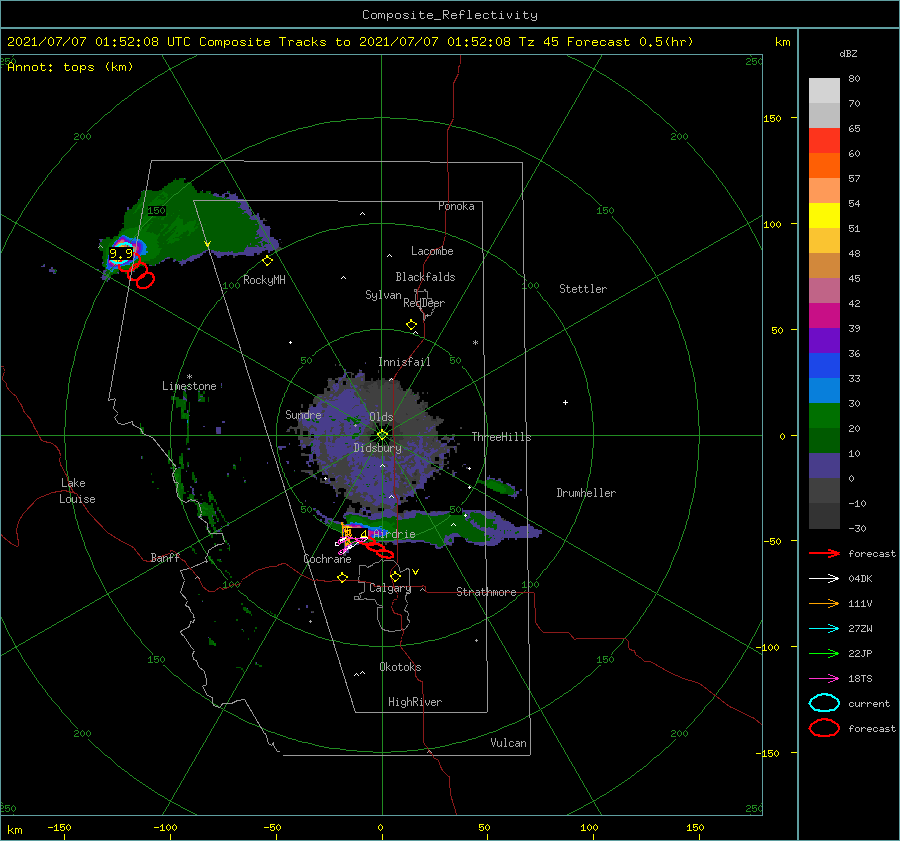The image size is (900, 841).
Task: Click the radar site marker at map center
Action: click(382, 435)
